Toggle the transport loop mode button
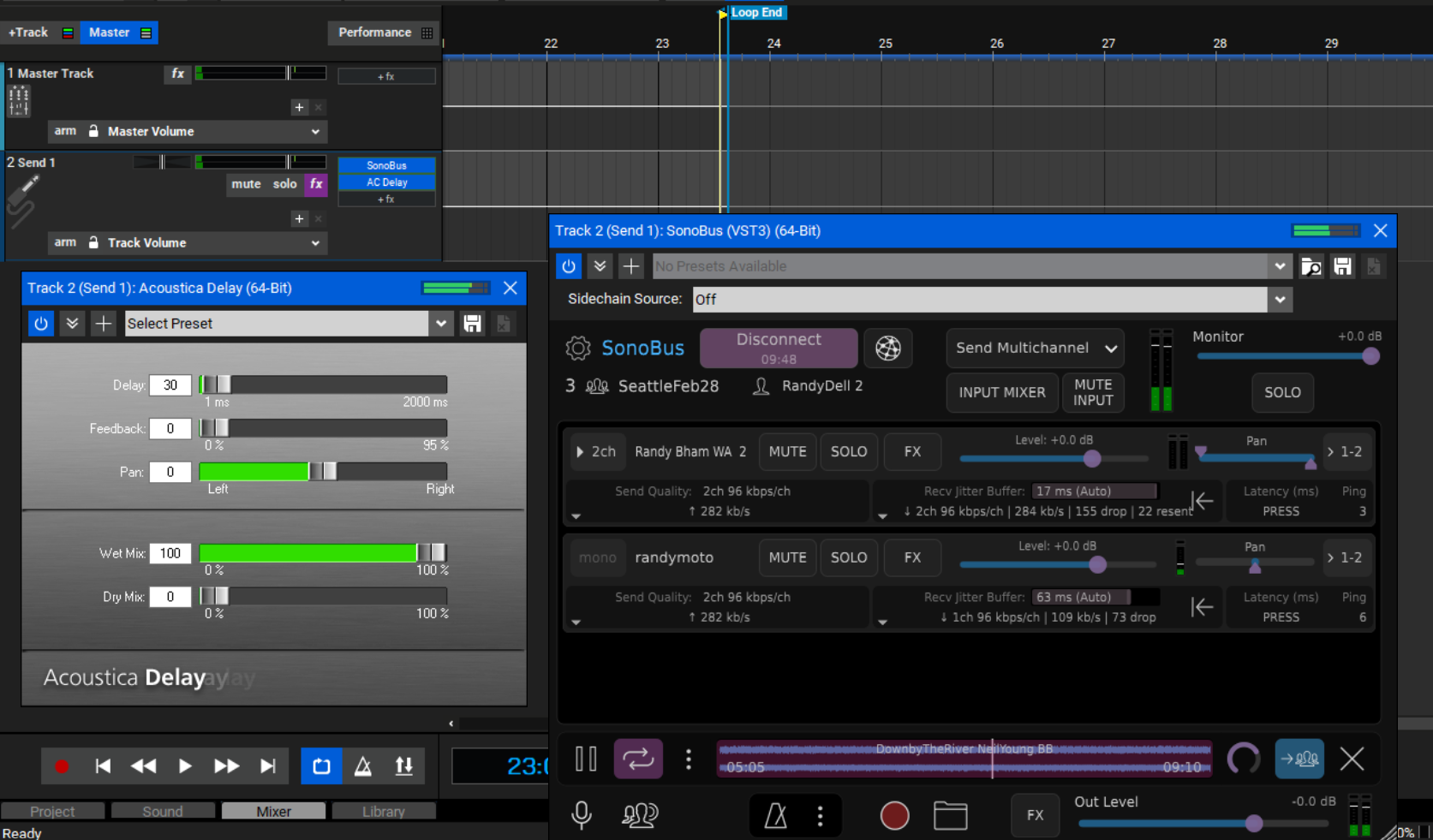 (321, 766)
